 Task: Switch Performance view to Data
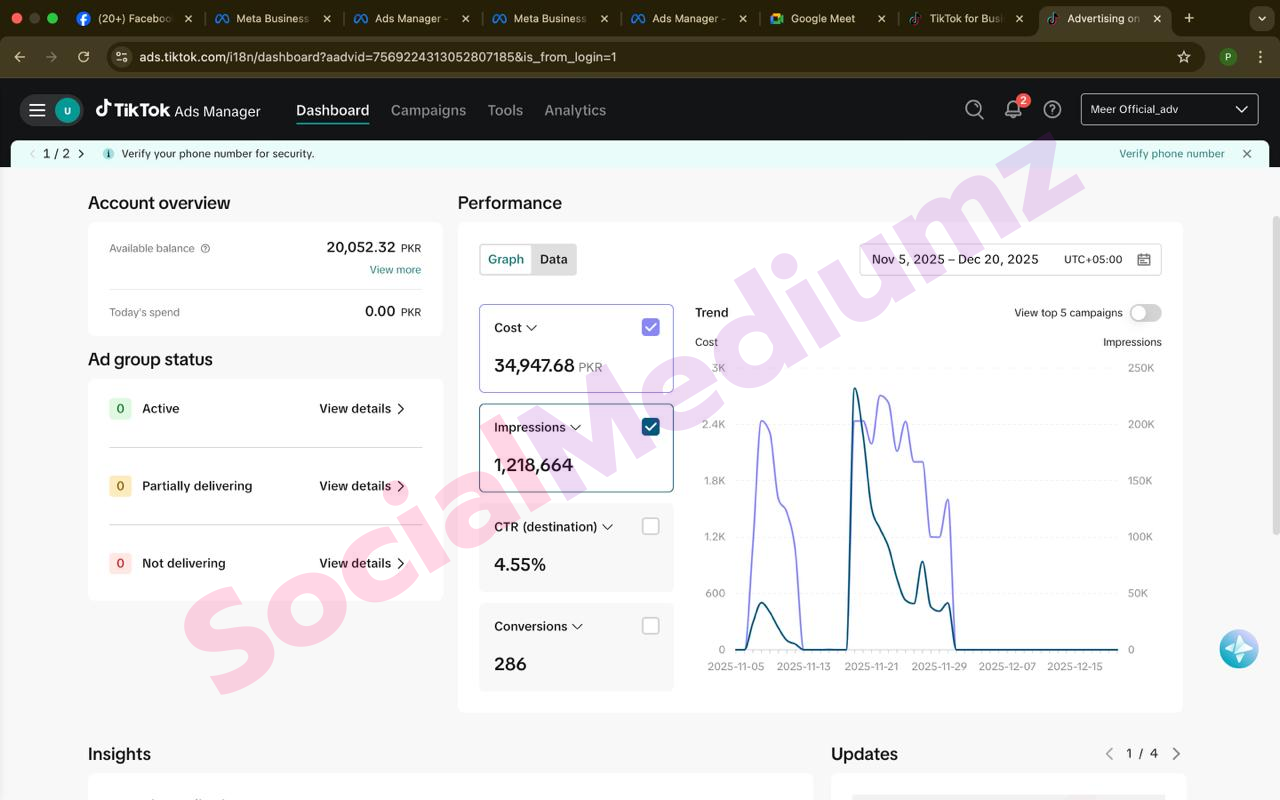(553, 259)
